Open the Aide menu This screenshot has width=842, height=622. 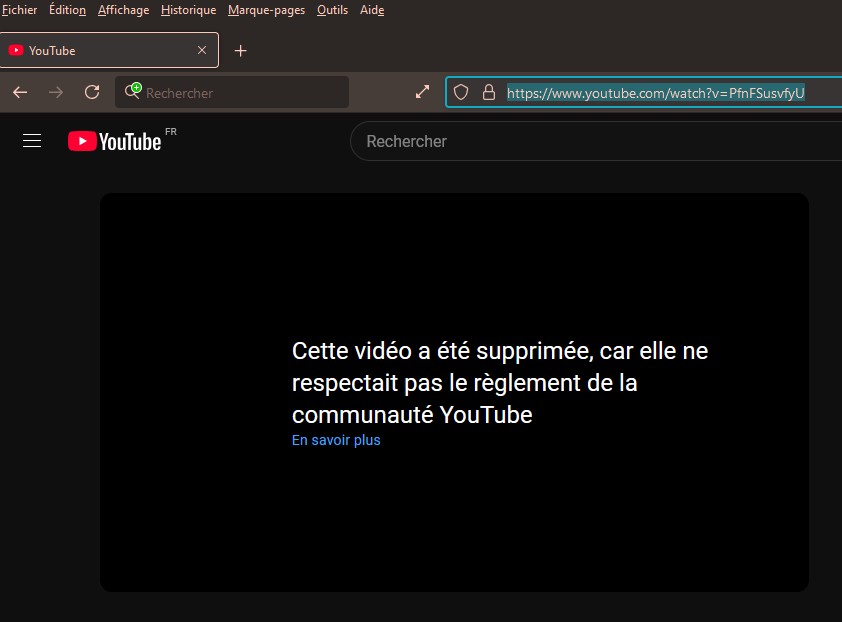(x=372, y=10)
